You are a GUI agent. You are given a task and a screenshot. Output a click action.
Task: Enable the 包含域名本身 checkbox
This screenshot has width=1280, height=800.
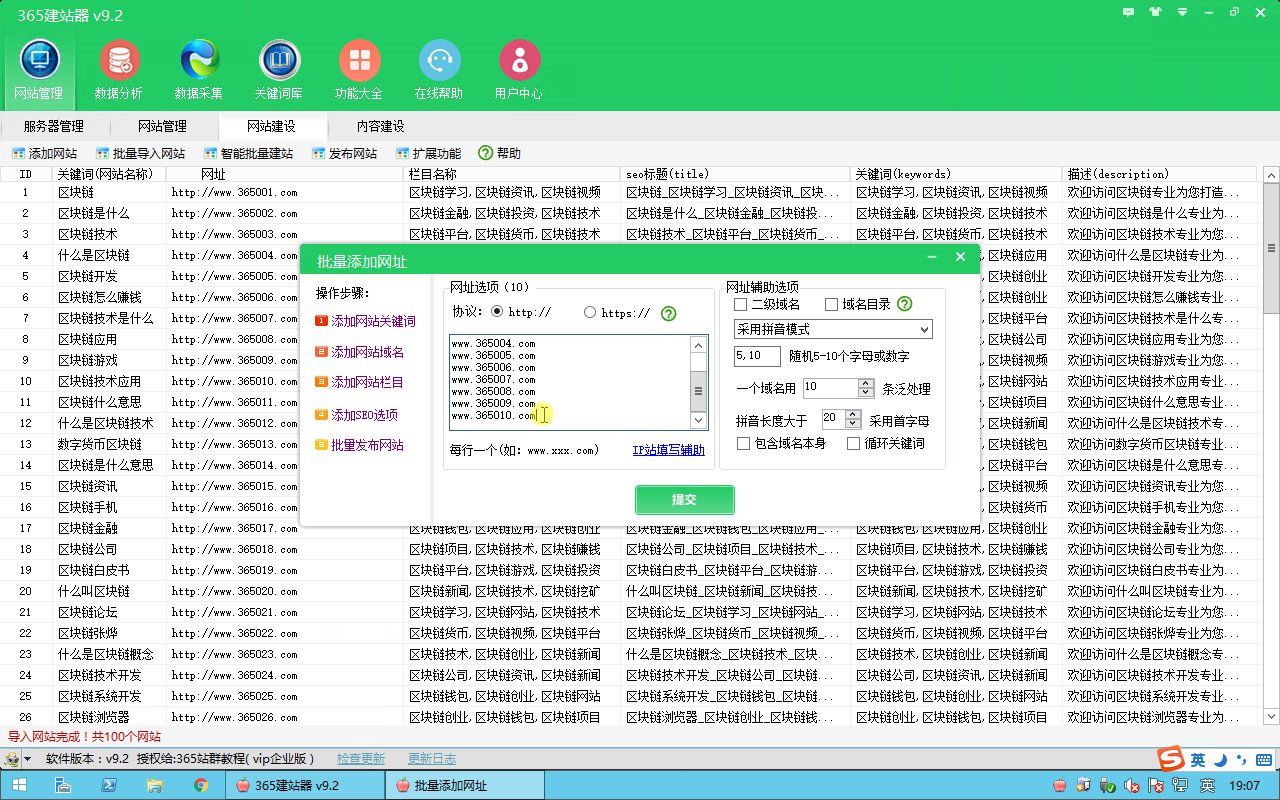click(x=743, y=443)
